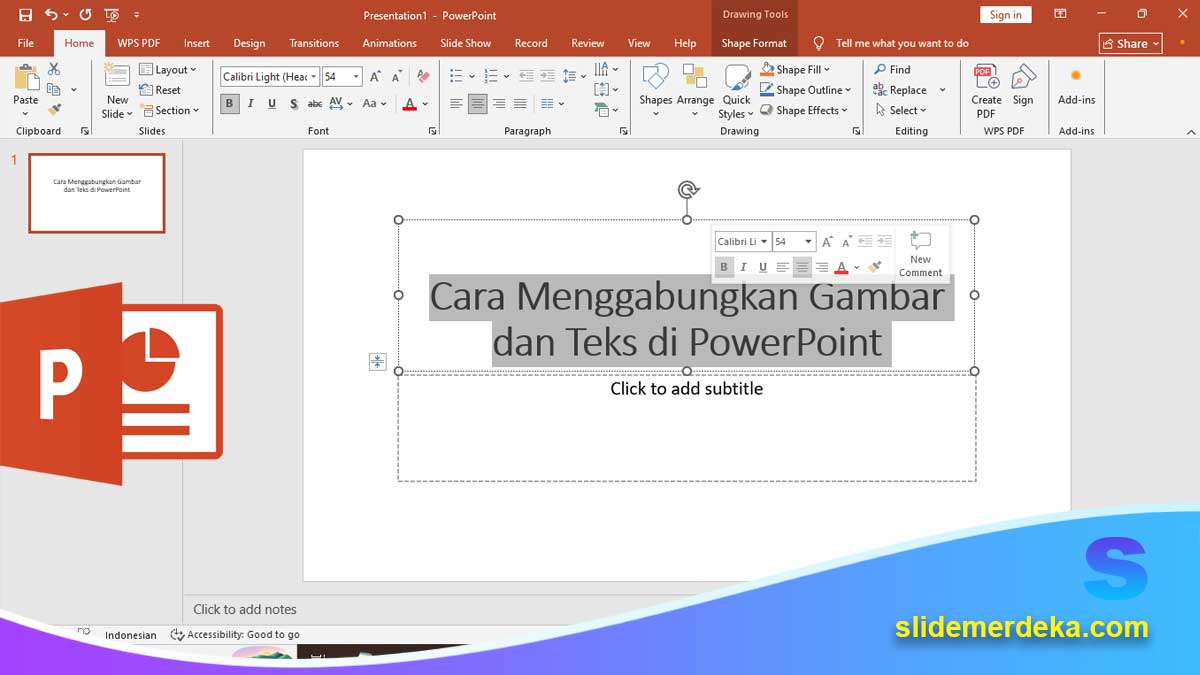Click the Cut scissors icon

point(54,69)
